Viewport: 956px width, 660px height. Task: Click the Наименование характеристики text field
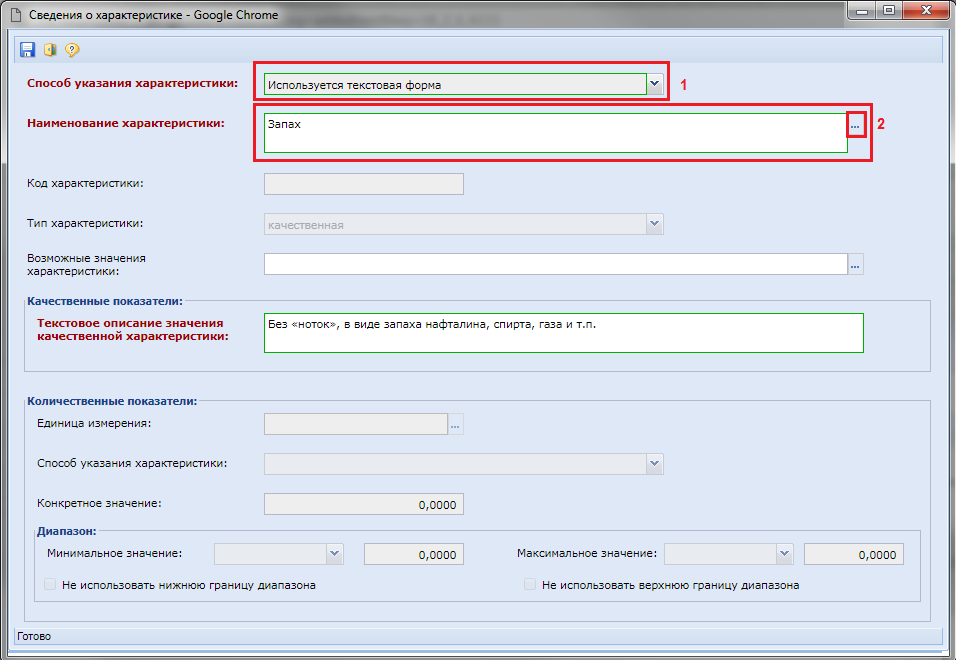[x=555, y=132]
